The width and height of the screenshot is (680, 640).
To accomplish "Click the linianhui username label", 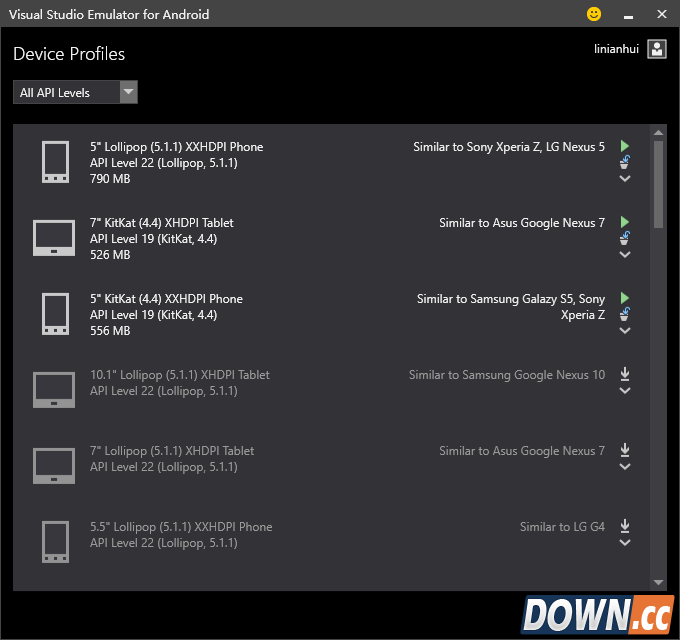I will pyautogui.click(x=616, y=49).
